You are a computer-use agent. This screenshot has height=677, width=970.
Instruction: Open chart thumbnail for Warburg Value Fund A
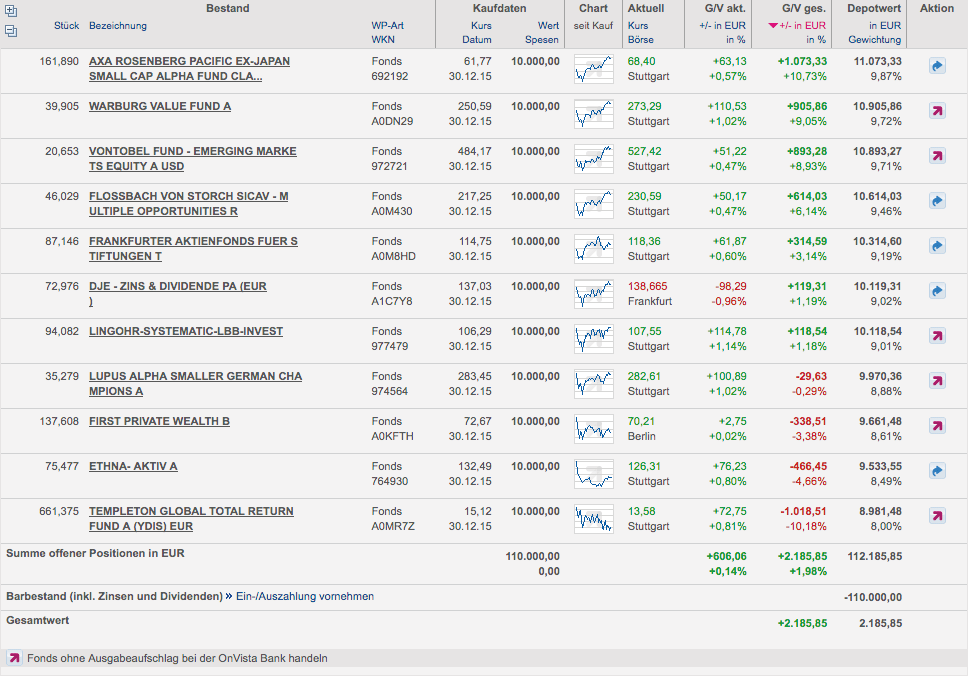pyautogui.click(x=594, y=114)
